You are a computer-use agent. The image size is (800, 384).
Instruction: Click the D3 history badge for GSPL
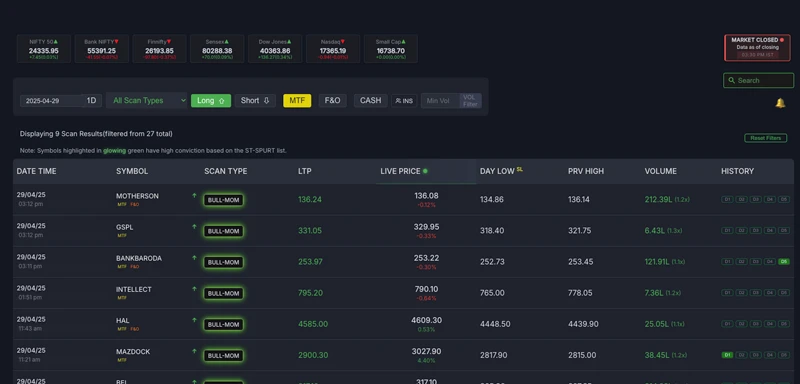point(756,231)
